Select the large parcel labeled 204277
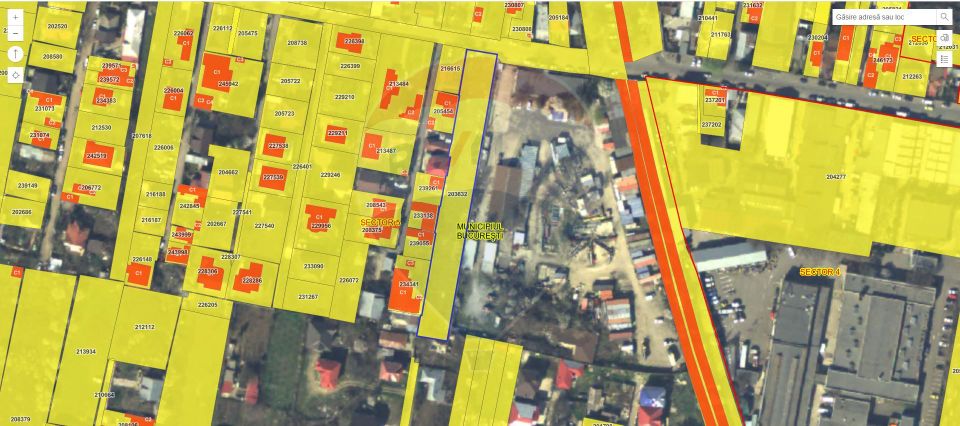 pos(836,177)
